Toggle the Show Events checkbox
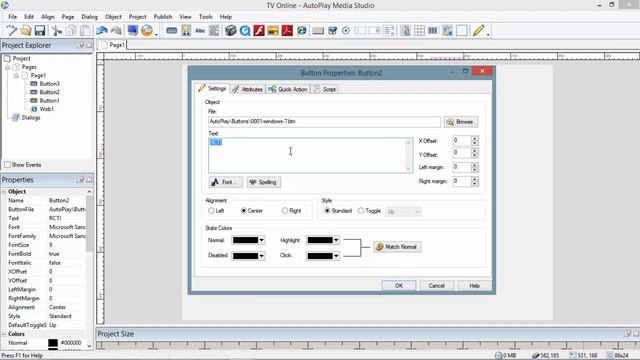This screenshot has height=360, width=640. pos(7,164)
